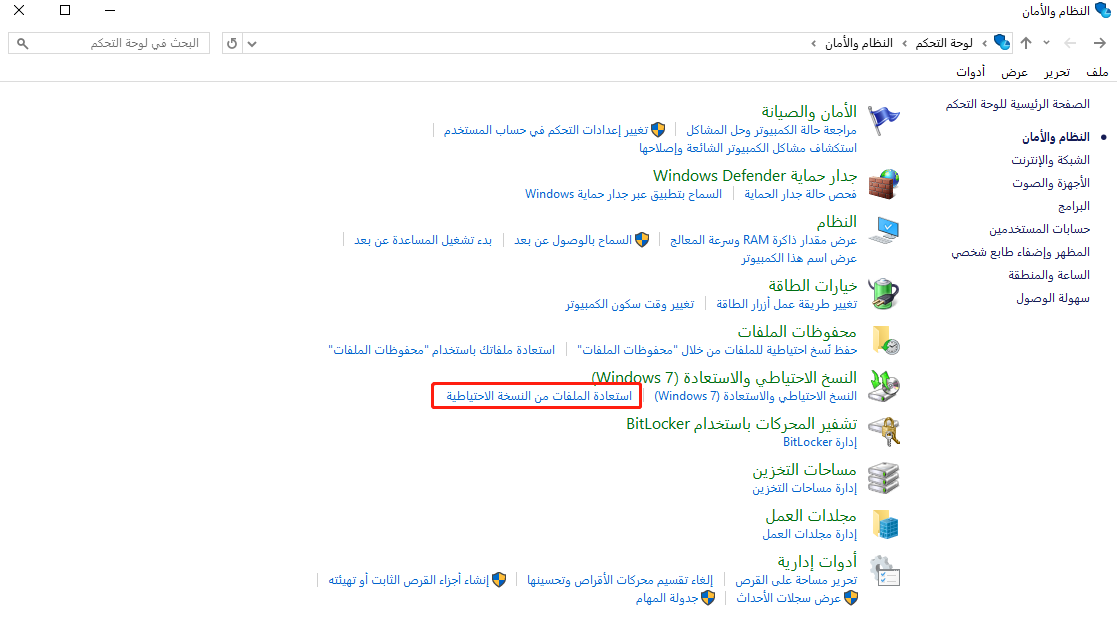Click إلغاء تقسيم محركات الأقراص وتحسينها link
The image size is (1117, 625).
point(620,580)
